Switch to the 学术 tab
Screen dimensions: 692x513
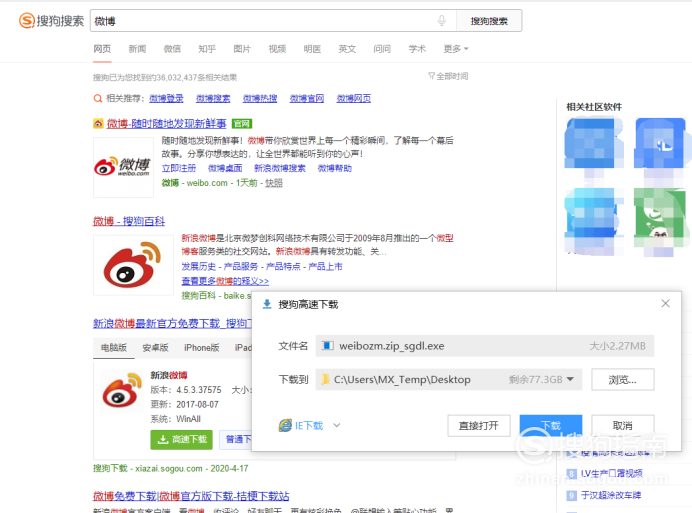coord(417,49)
